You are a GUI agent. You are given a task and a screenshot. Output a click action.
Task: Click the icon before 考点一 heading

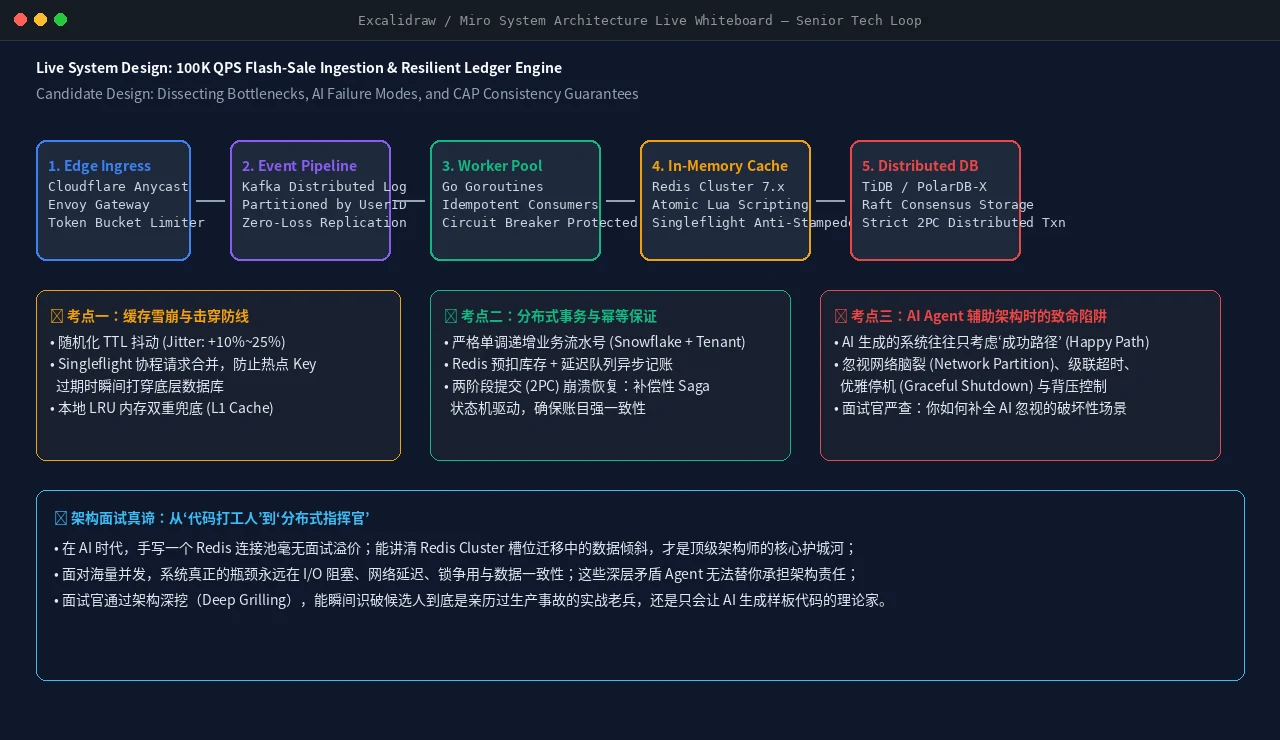57,316
